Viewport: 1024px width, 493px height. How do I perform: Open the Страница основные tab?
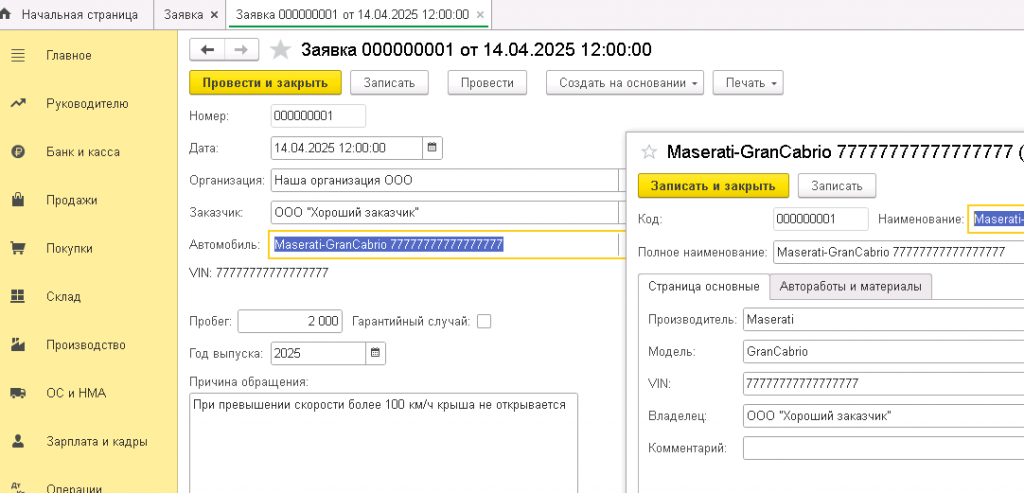(x=703, y=286)
